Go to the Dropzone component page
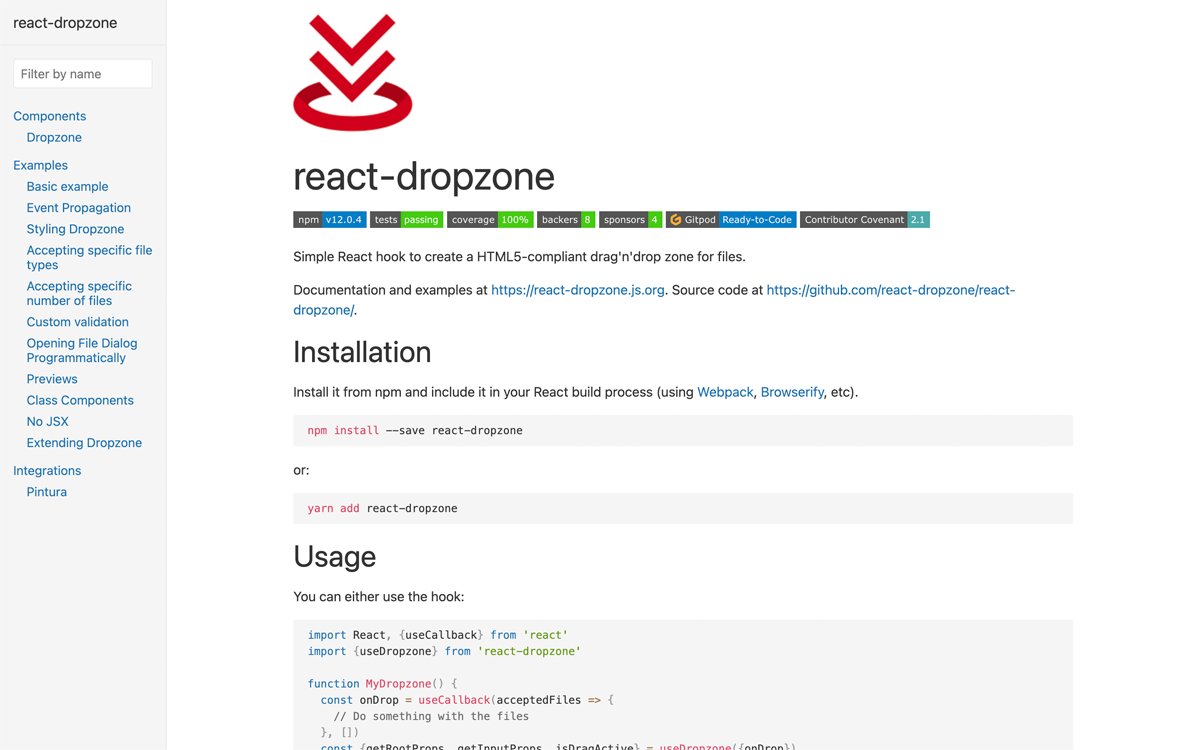Viewport: 1200px width, 750px height. [x=54, y=137]
